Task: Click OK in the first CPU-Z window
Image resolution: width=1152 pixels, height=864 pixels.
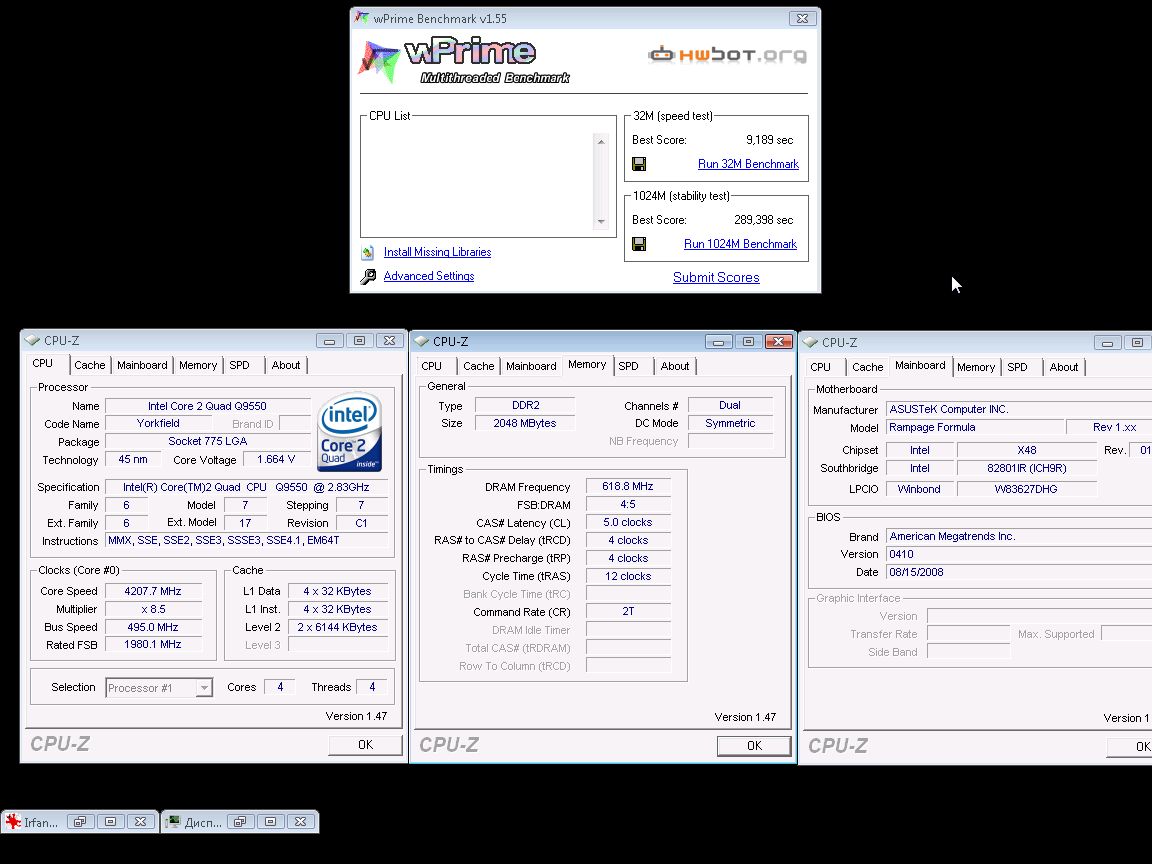Action: point(365,745)
